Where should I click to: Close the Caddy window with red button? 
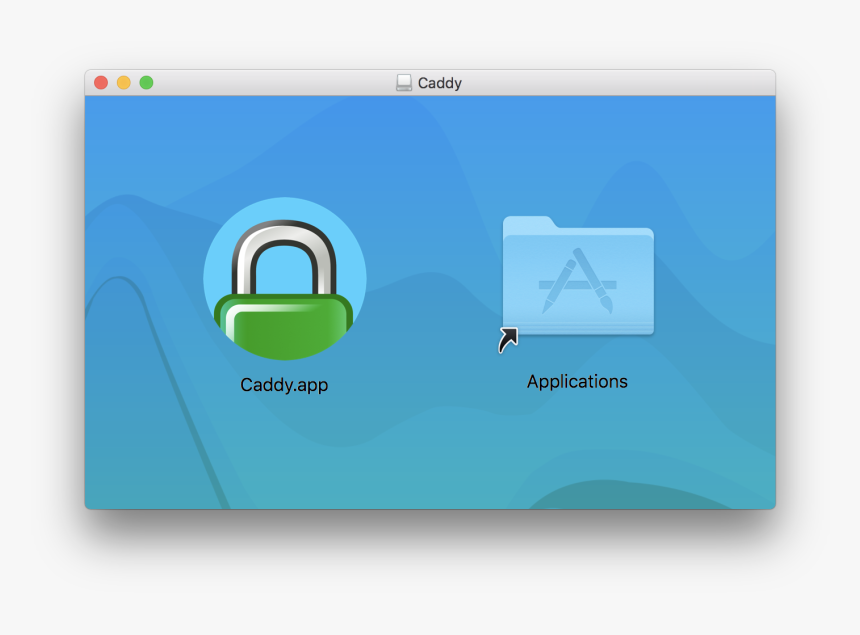[x=101, y=83]
